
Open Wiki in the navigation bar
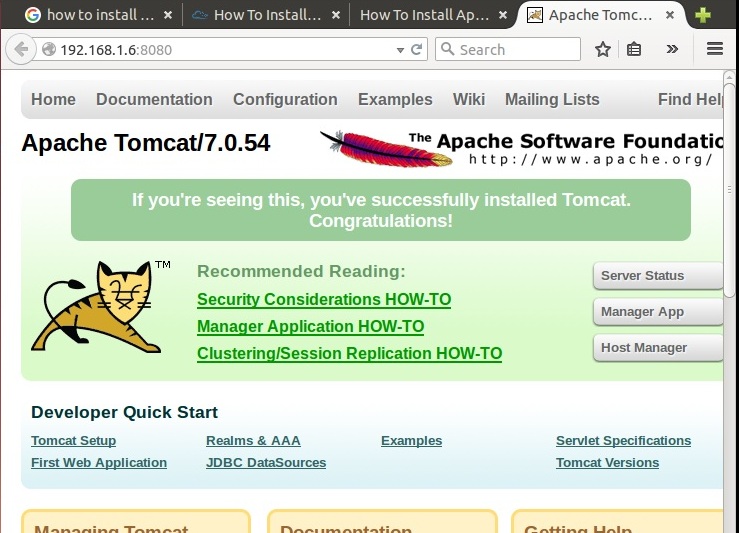pyautogui.click(x=469, y=99)
